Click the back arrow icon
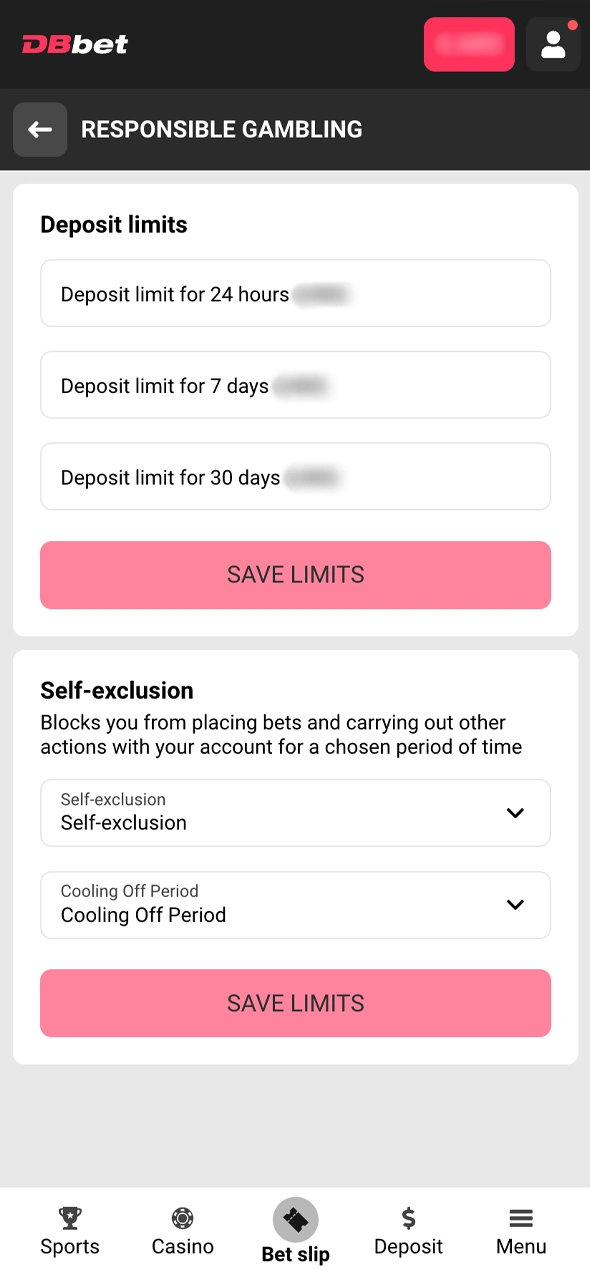 (40, 129)
